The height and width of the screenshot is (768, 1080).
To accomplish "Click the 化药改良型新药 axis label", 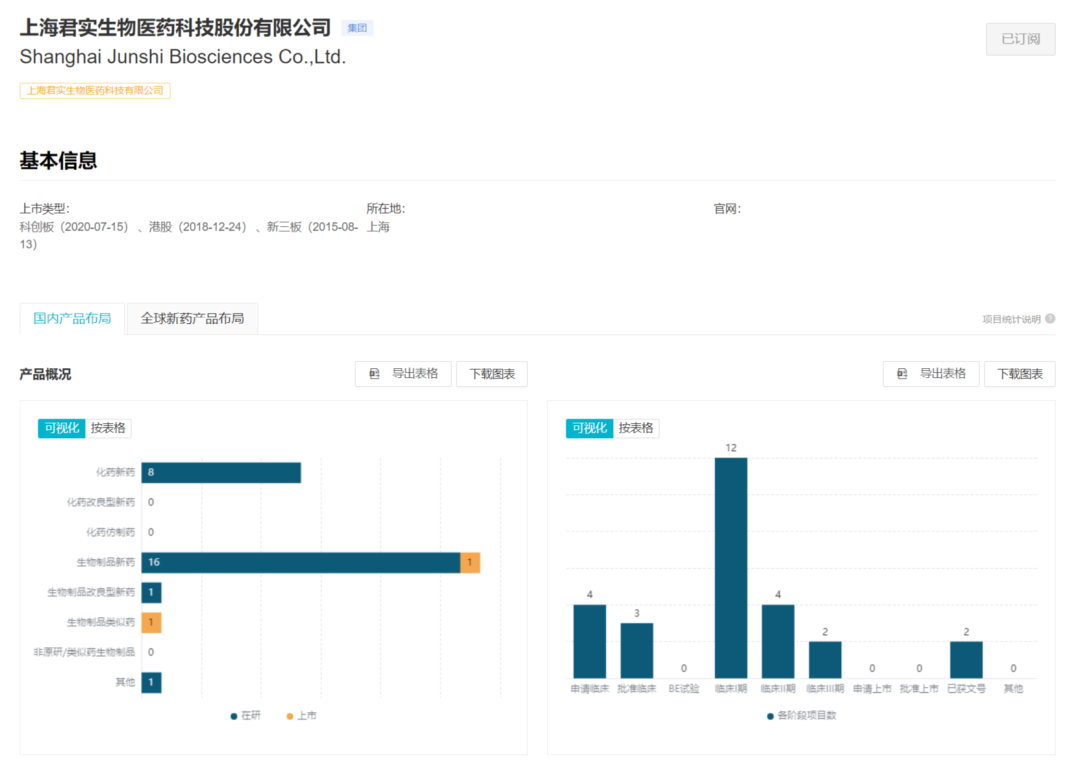I will click(x=101, y=502).
